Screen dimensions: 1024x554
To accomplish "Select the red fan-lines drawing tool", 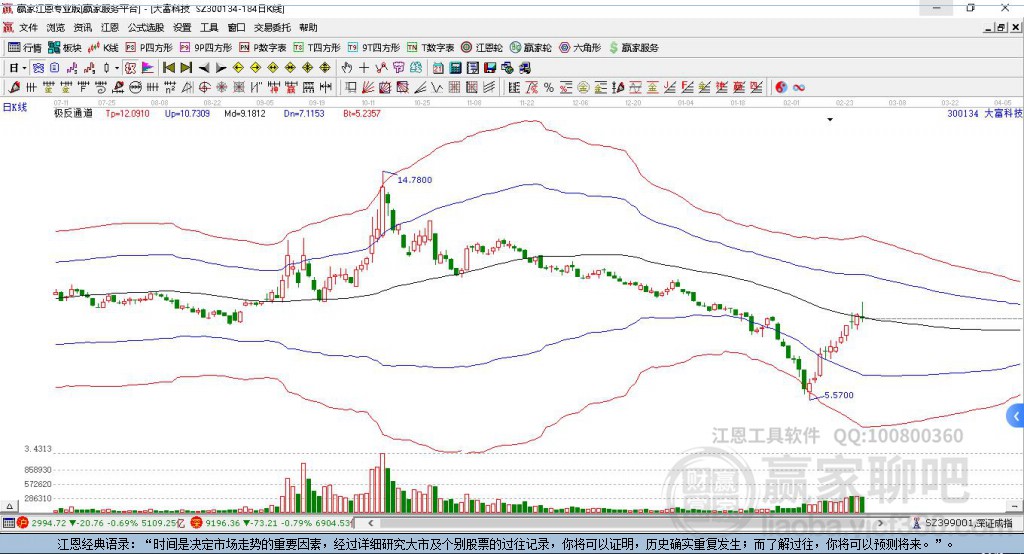I will click(368, 88).
